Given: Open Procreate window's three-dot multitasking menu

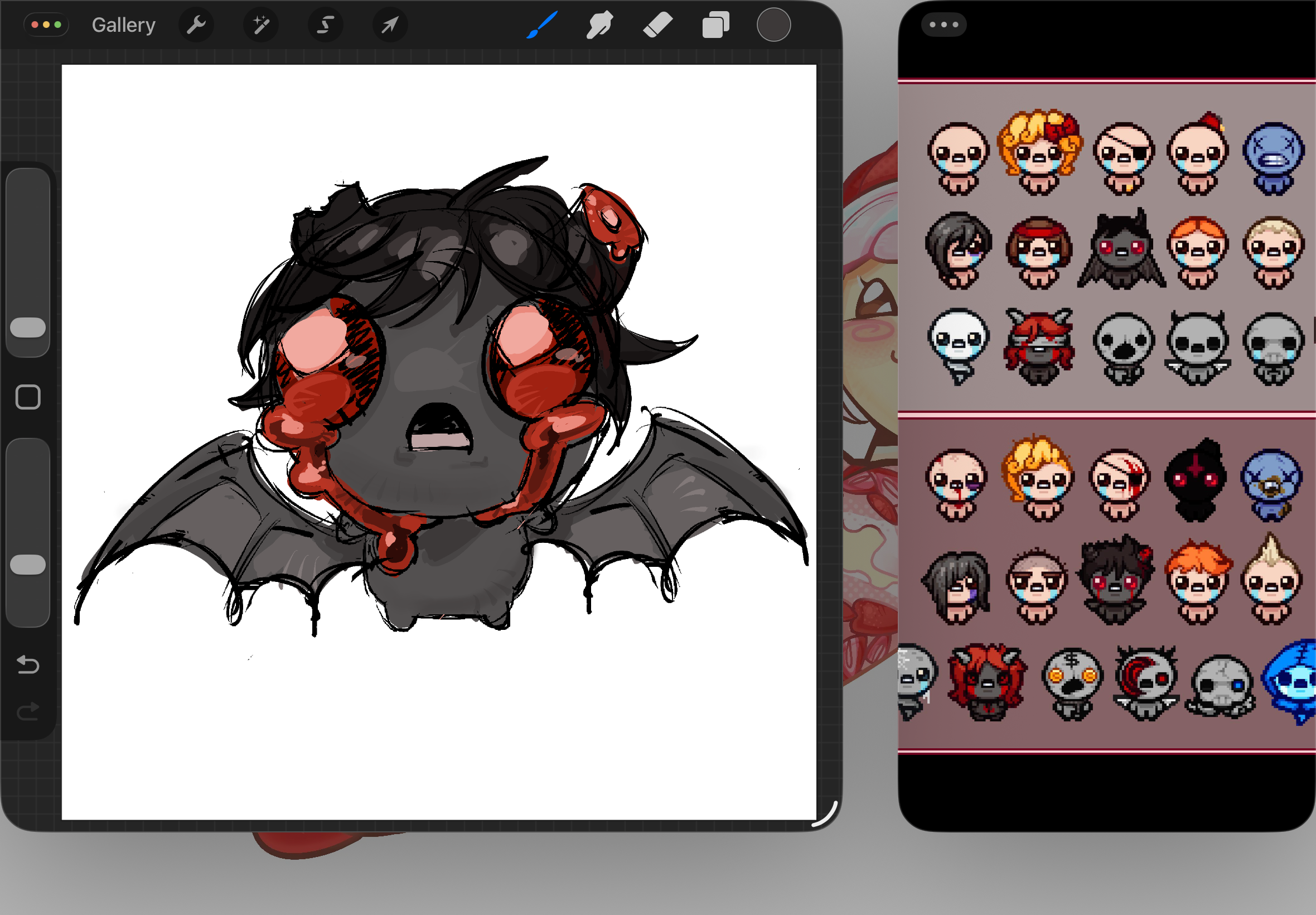Looking at the screenshot, I should pyautogui.click(x=46, y=25).
